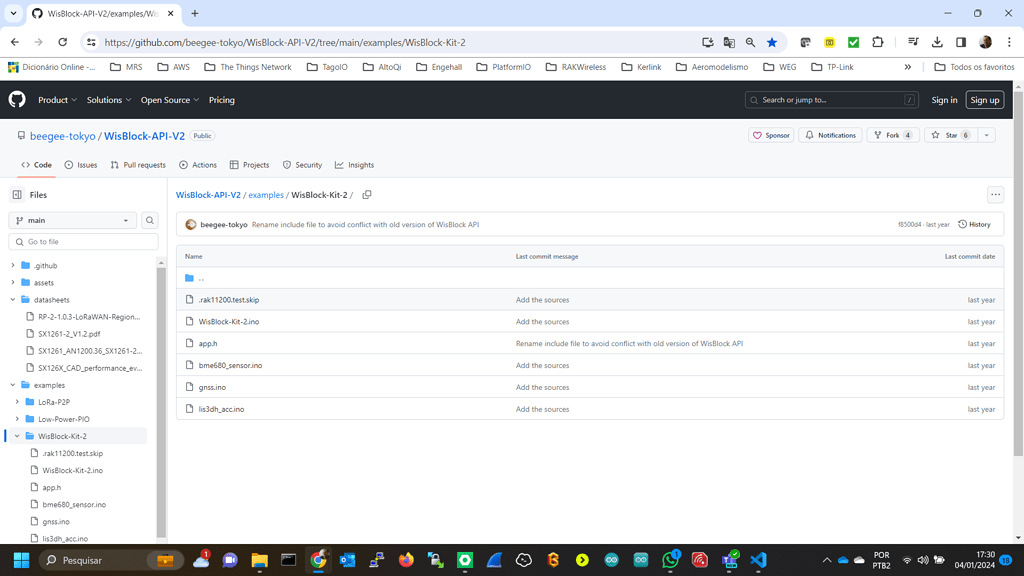Bookmark star icon in address bar
The height and width of the screenshot is (576, 1024).
click(772, 43)
